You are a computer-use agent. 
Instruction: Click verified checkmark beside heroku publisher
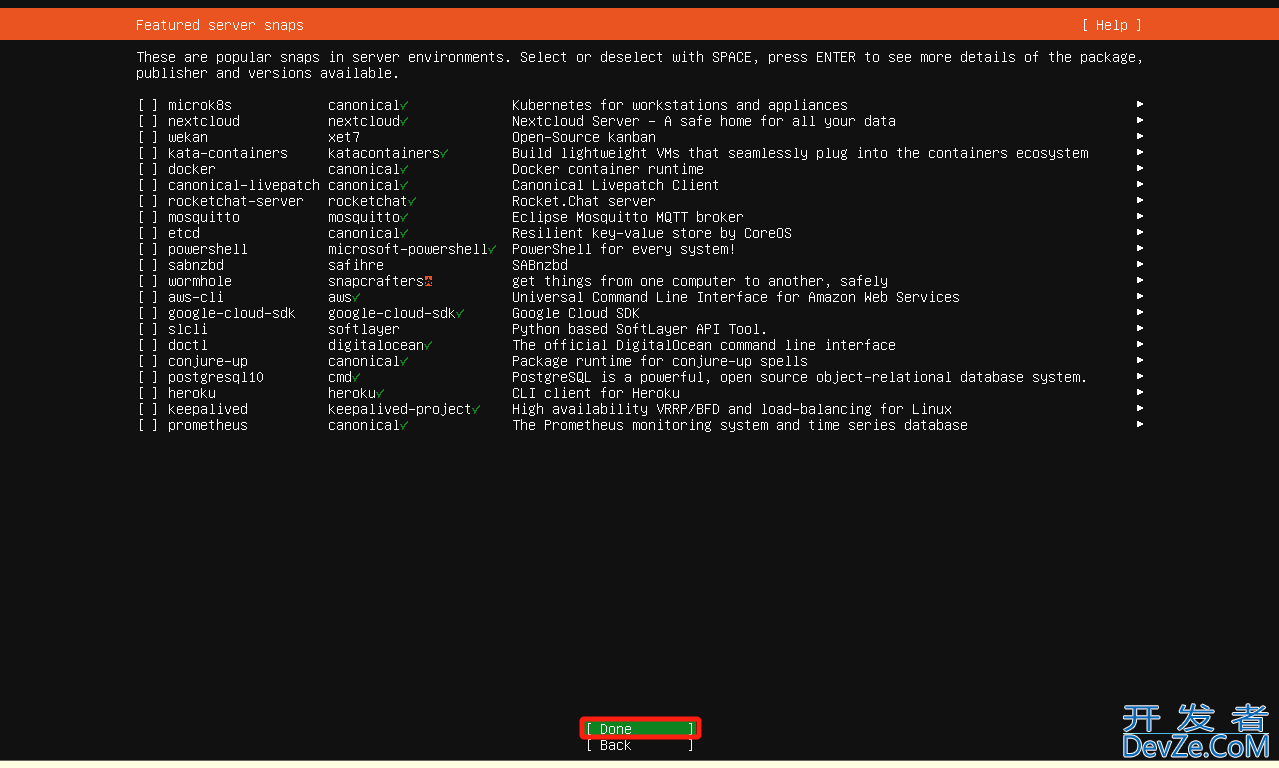click(380, 393)
